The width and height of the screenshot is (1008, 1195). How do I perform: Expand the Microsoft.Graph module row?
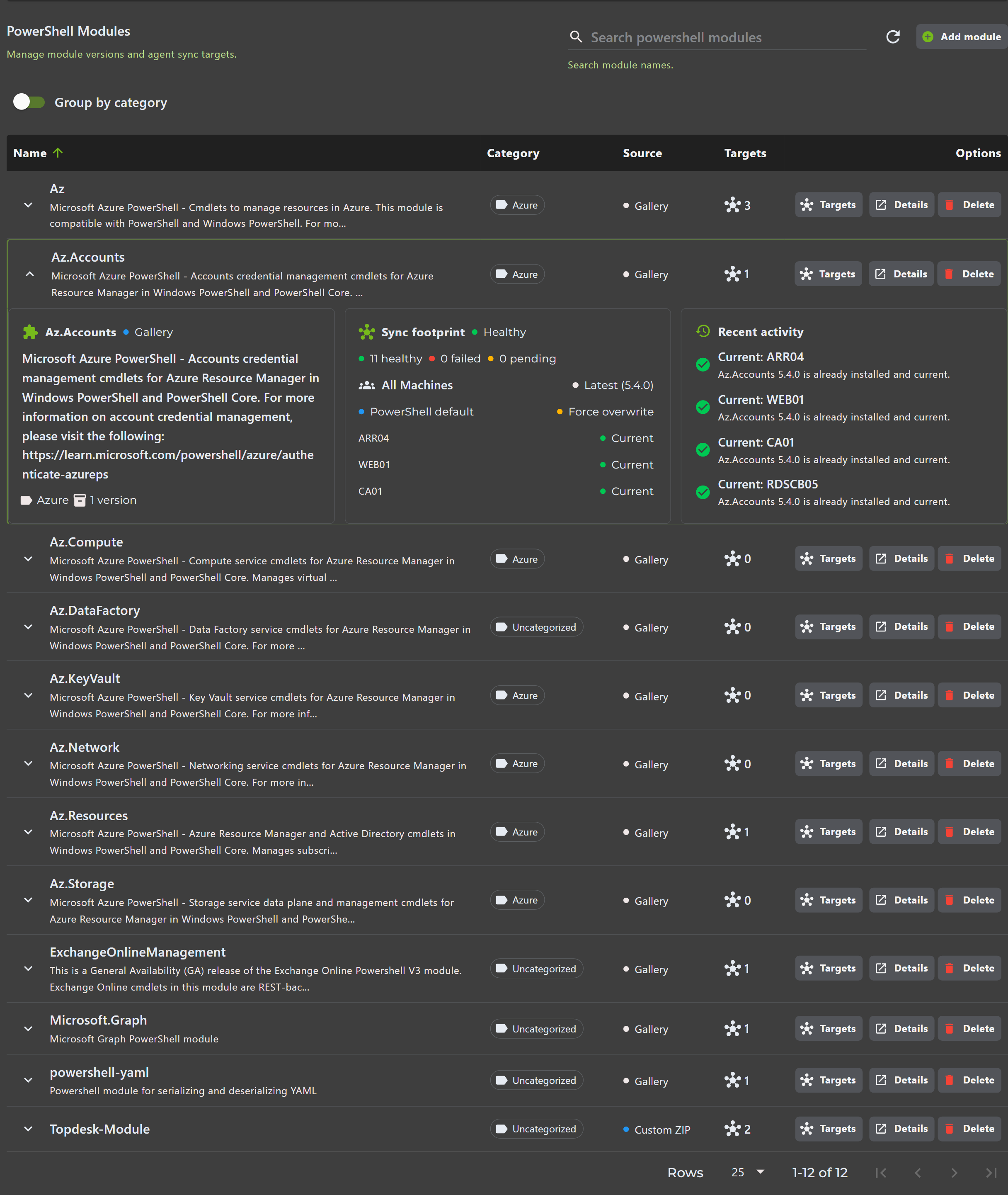coord(28,1029)
